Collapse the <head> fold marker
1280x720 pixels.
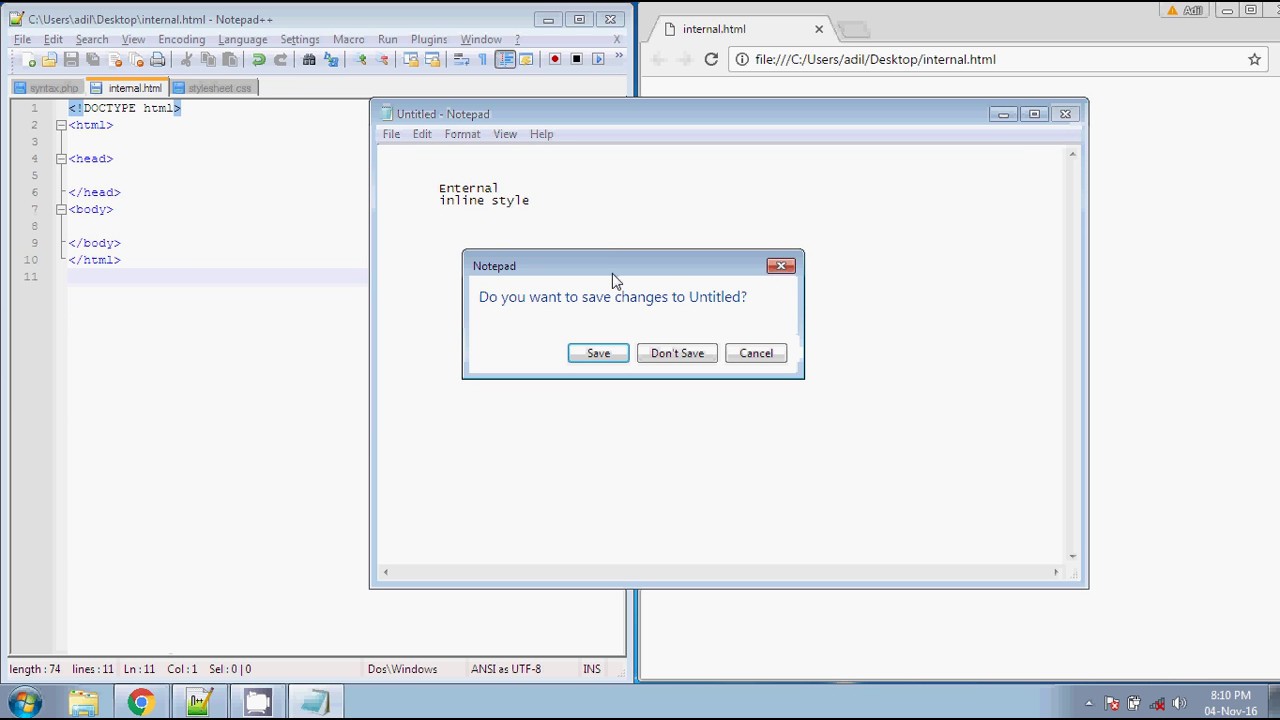tap(61, 159)
